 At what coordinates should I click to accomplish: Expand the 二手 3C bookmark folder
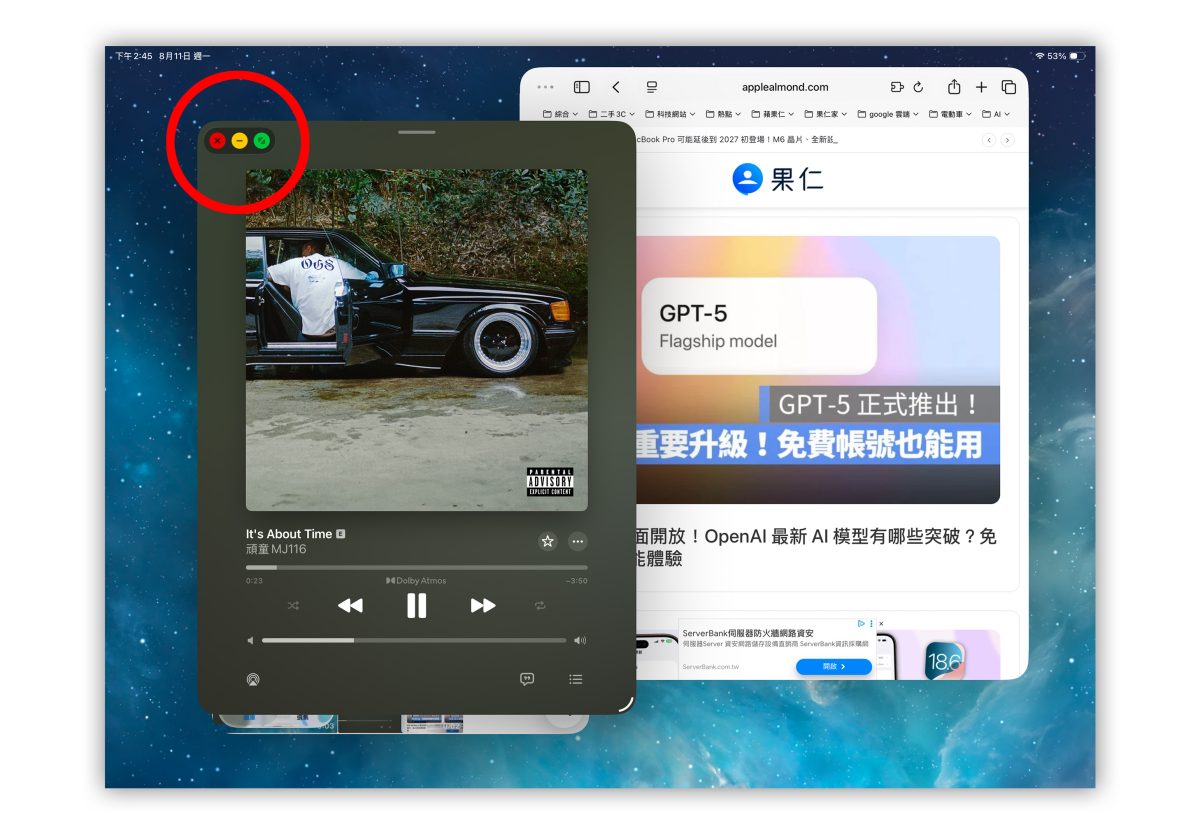(x=612, y=114)
